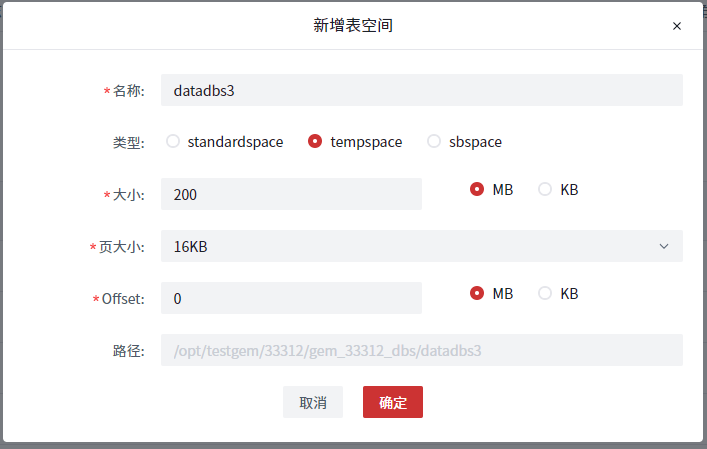Click the 页大小 field label
This screenshot has height=449, width=707.
coord(122,247)
